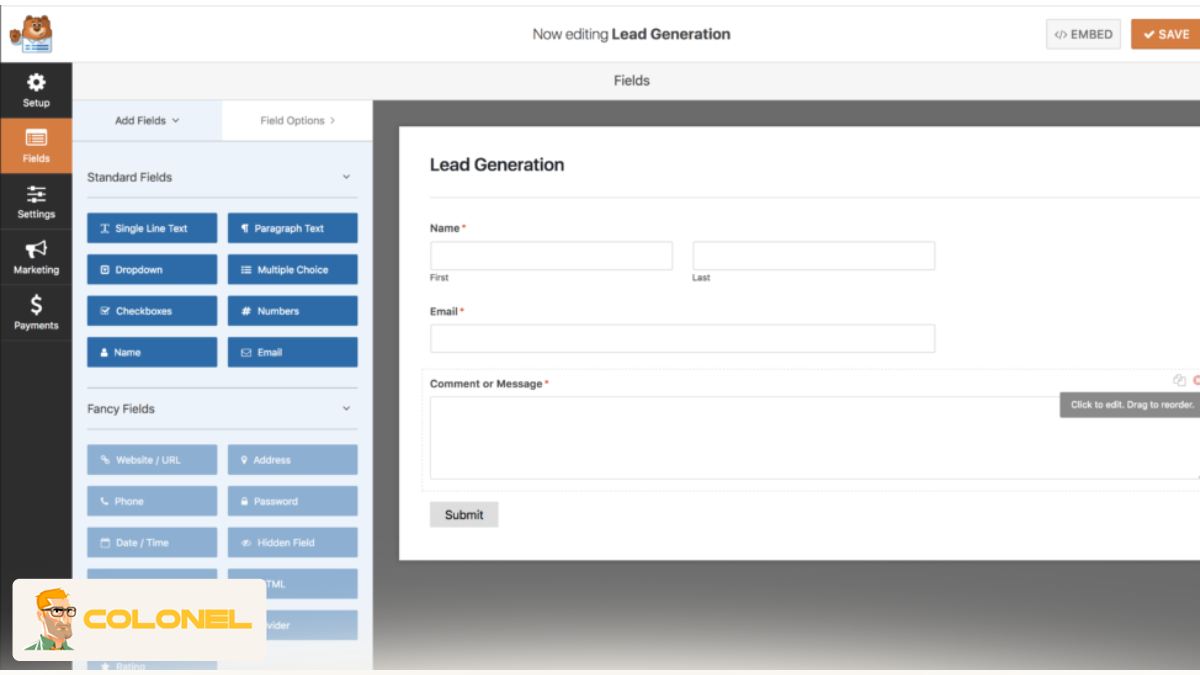Open the Embed dialog
Image resolution: width=1200 pixels, height=675 pixels.
(x=1083, y=33)
